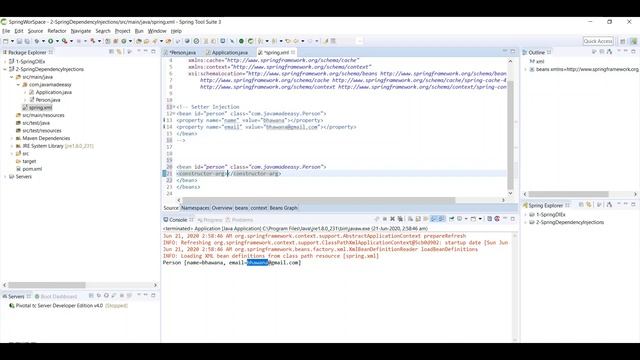Minimize the Package Explorer panel
This screenshot has height=360, width=640.
click(x=146, y=52)
